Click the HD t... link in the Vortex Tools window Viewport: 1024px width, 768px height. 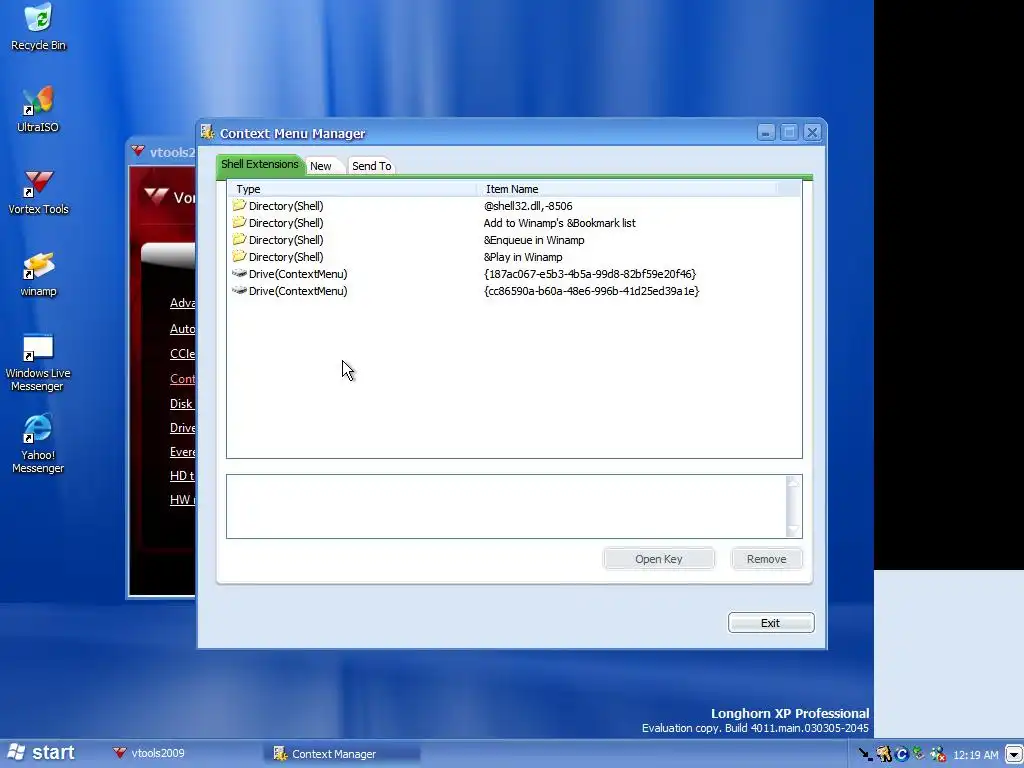[x=182, y=475]
